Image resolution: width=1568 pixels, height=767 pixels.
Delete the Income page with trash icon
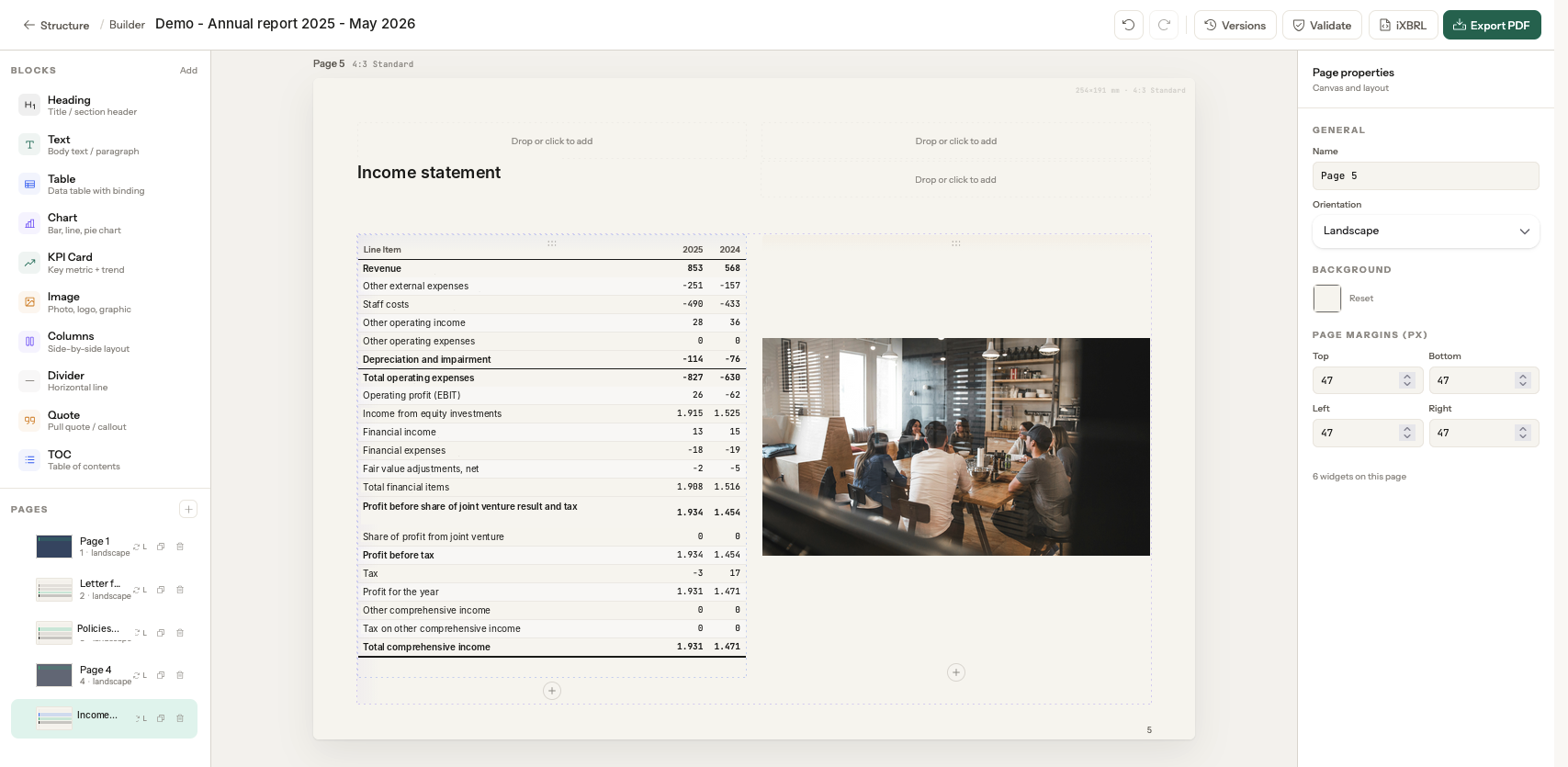(180, 718)
